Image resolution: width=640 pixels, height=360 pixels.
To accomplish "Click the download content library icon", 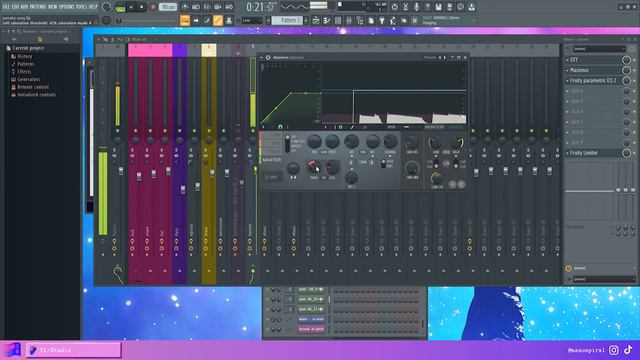I will pos(471,7).
